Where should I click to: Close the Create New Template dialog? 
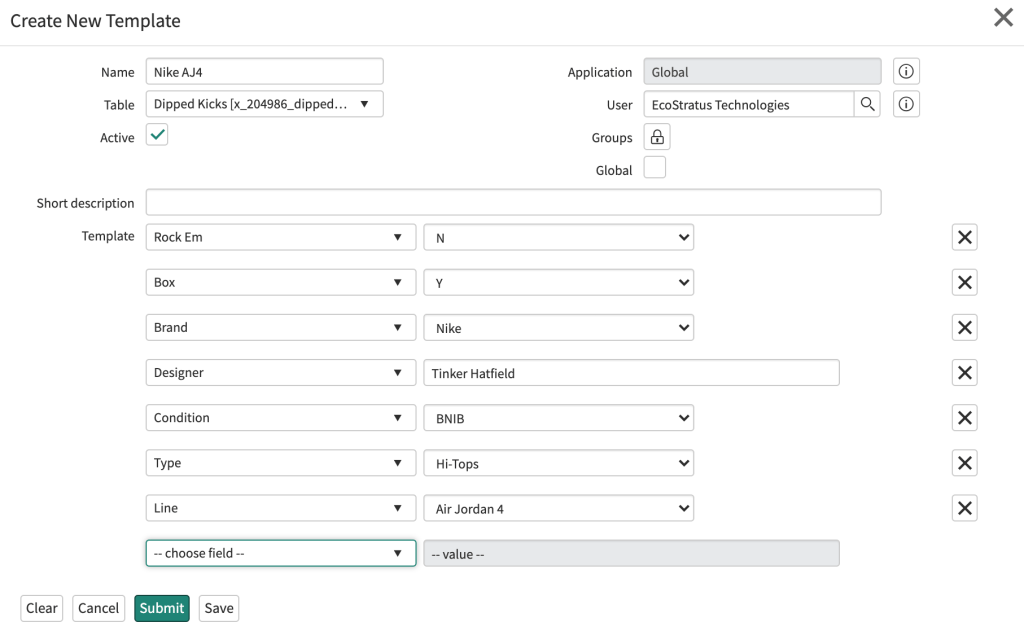[x=1002, y=18]
